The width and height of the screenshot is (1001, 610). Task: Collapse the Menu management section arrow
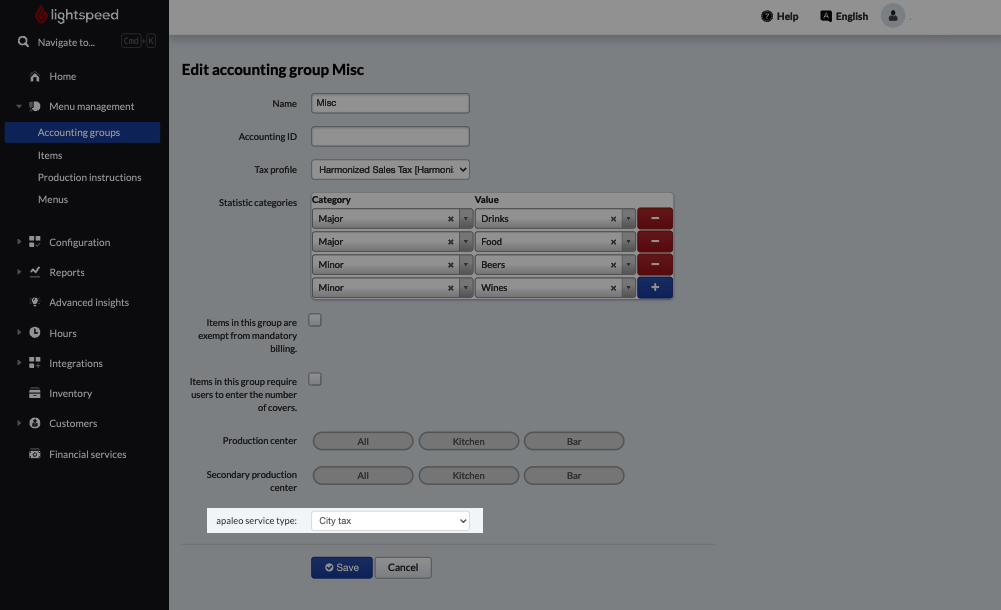(19, 106)
